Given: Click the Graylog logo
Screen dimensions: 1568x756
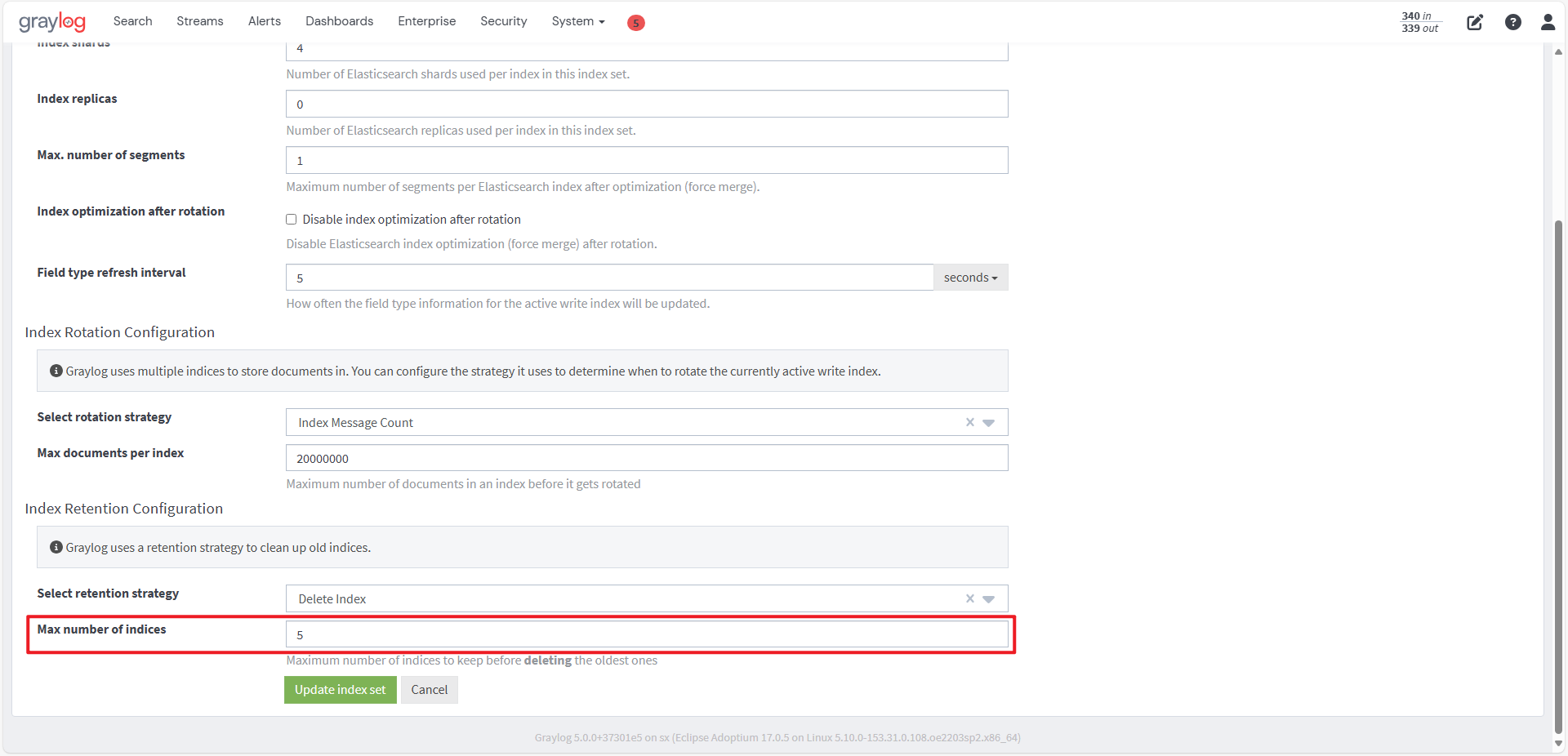Looking at the screenshot, I should 51,22.
